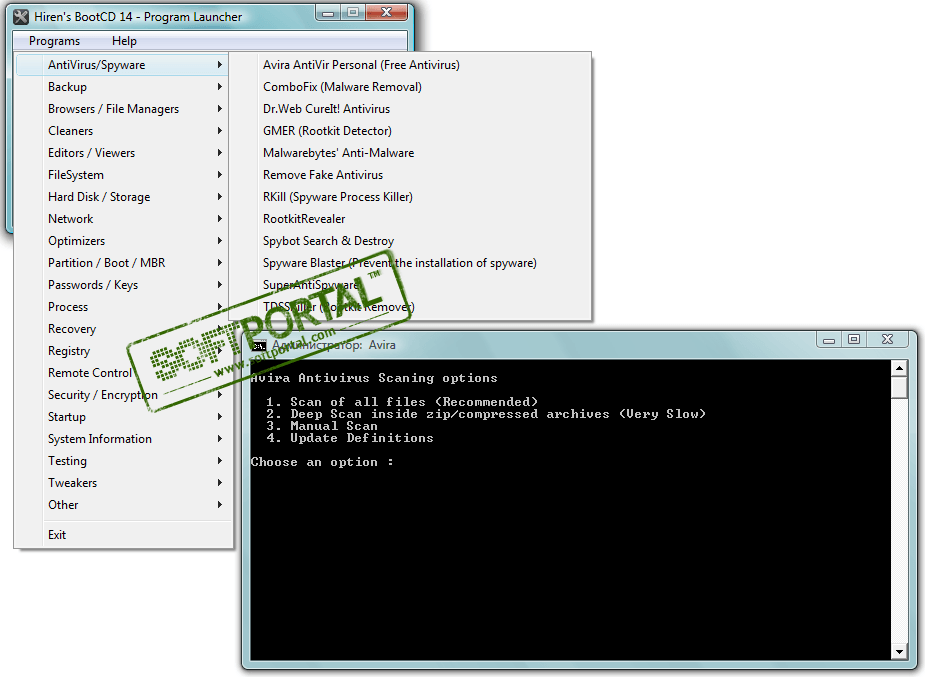
Task: Open the Programs menu
Action: coord(54,41)
